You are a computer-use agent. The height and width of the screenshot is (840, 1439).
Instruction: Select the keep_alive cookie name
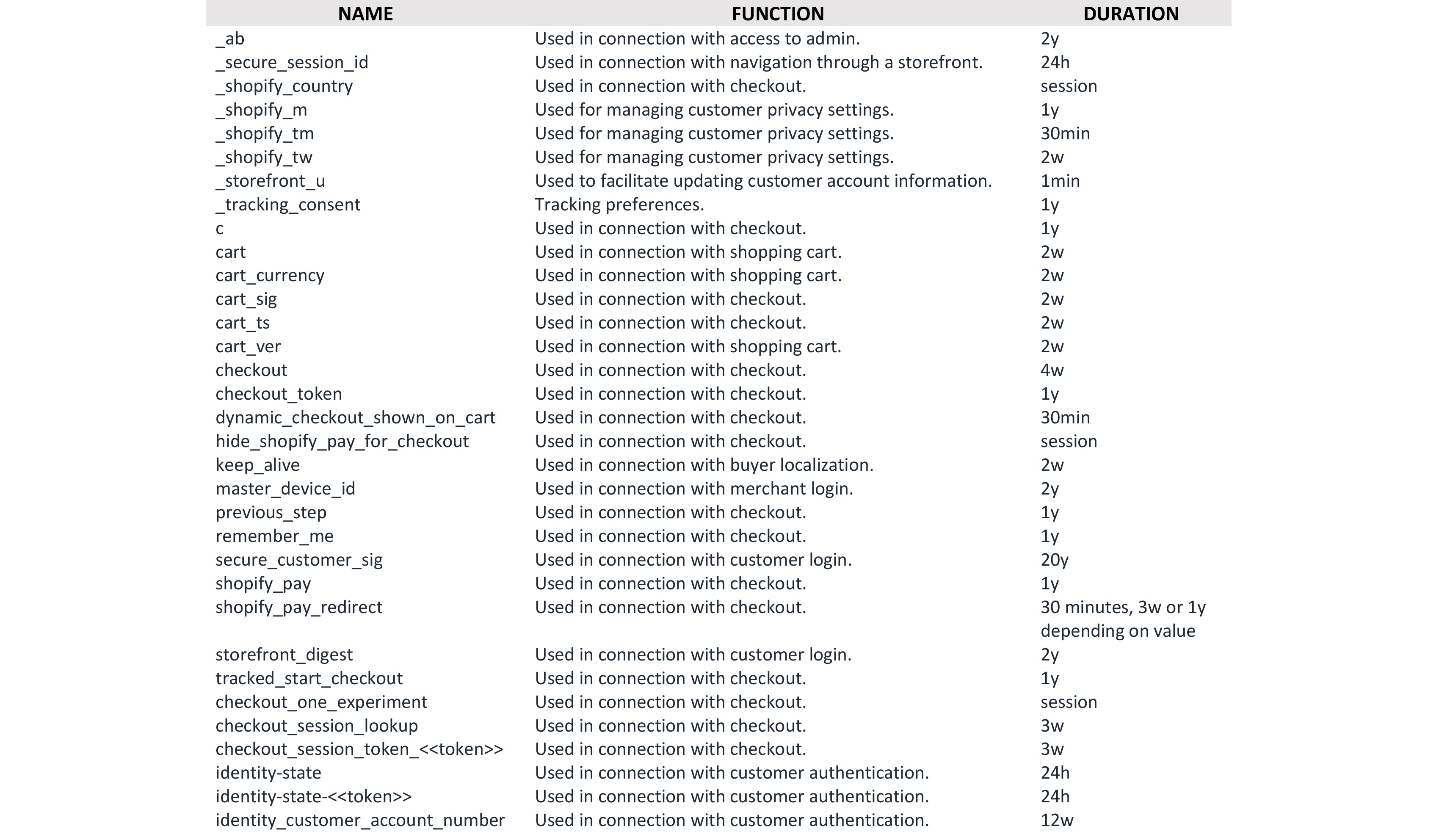pyautogui.click(x=257, y=465)
